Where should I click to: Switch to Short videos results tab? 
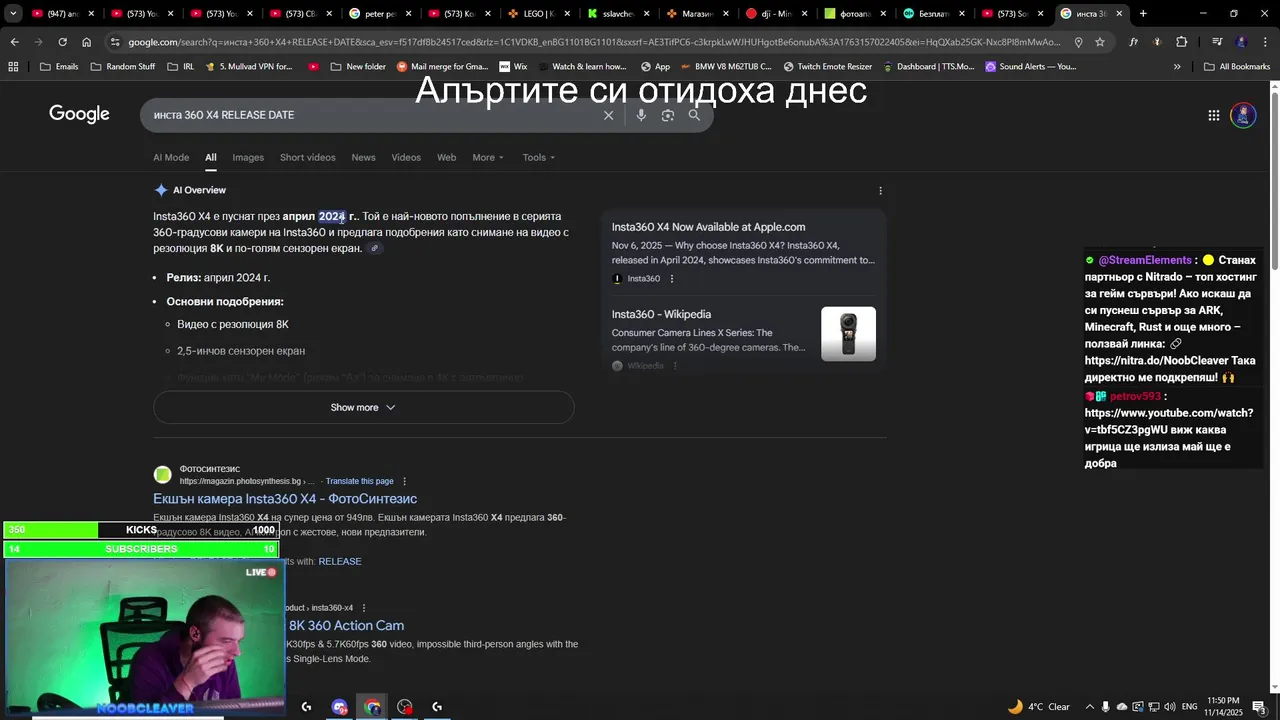(x=308, y=157)
